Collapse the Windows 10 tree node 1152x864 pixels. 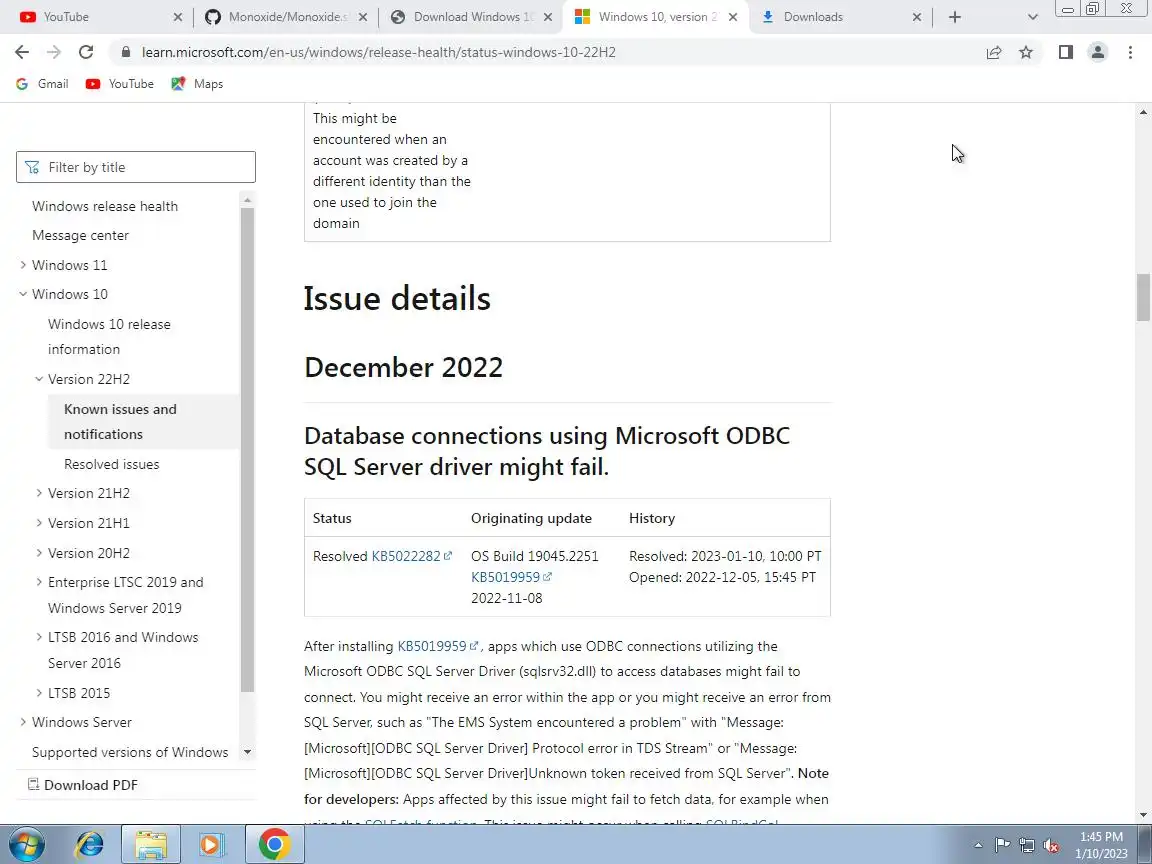(x=23, y=294)
